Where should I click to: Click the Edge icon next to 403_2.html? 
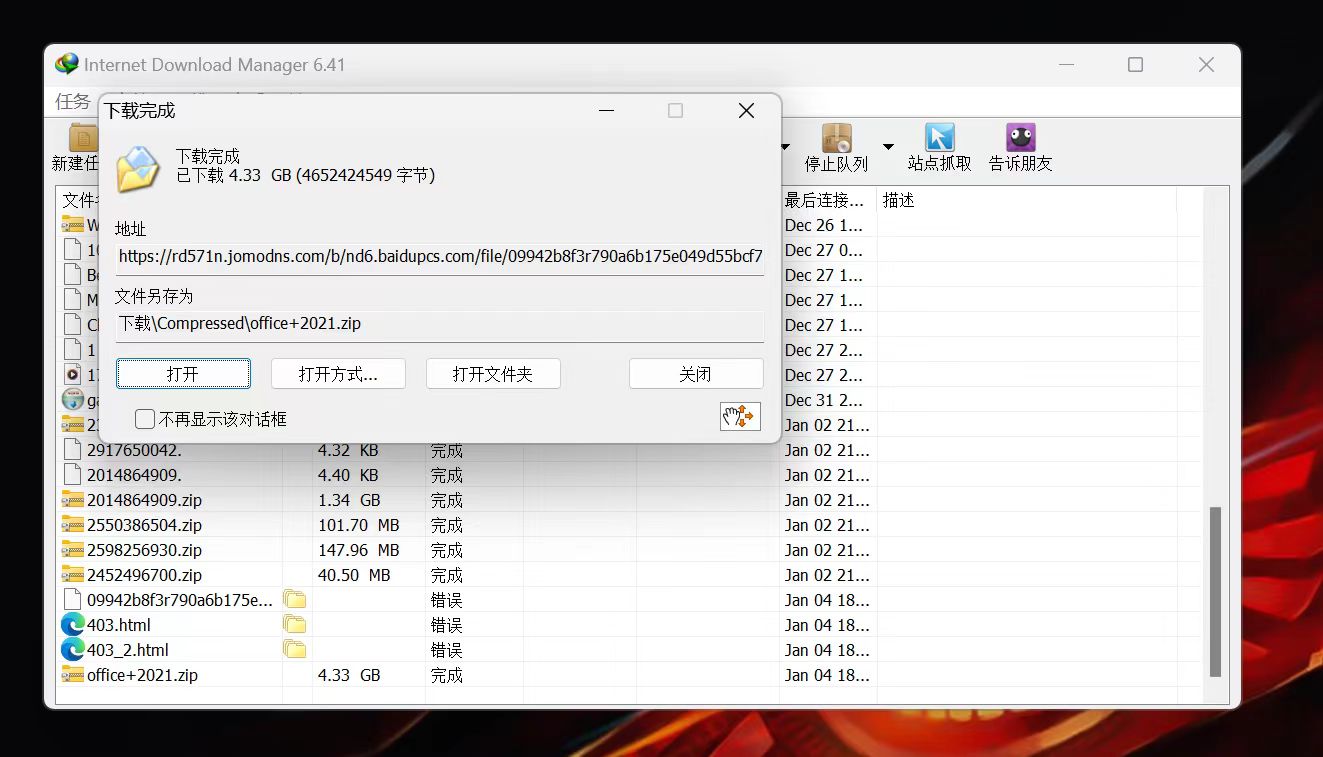click(72, 650)
